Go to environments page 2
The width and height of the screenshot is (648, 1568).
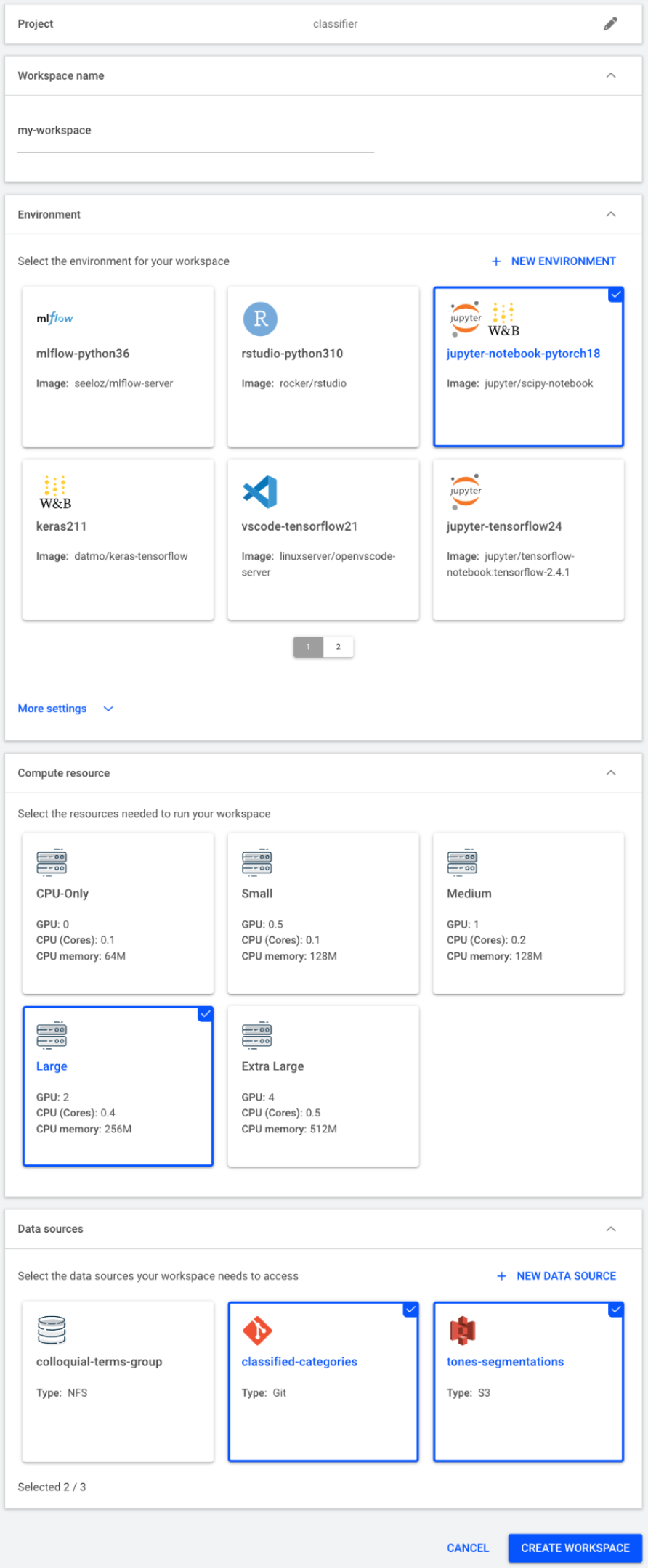point(338,647)
